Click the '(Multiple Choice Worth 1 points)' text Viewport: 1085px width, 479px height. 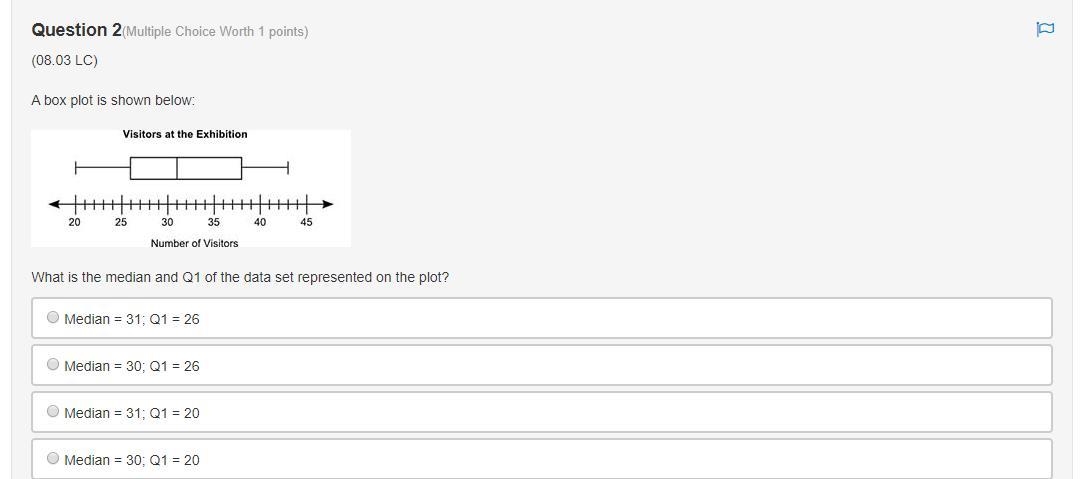[x=215, y=32]
